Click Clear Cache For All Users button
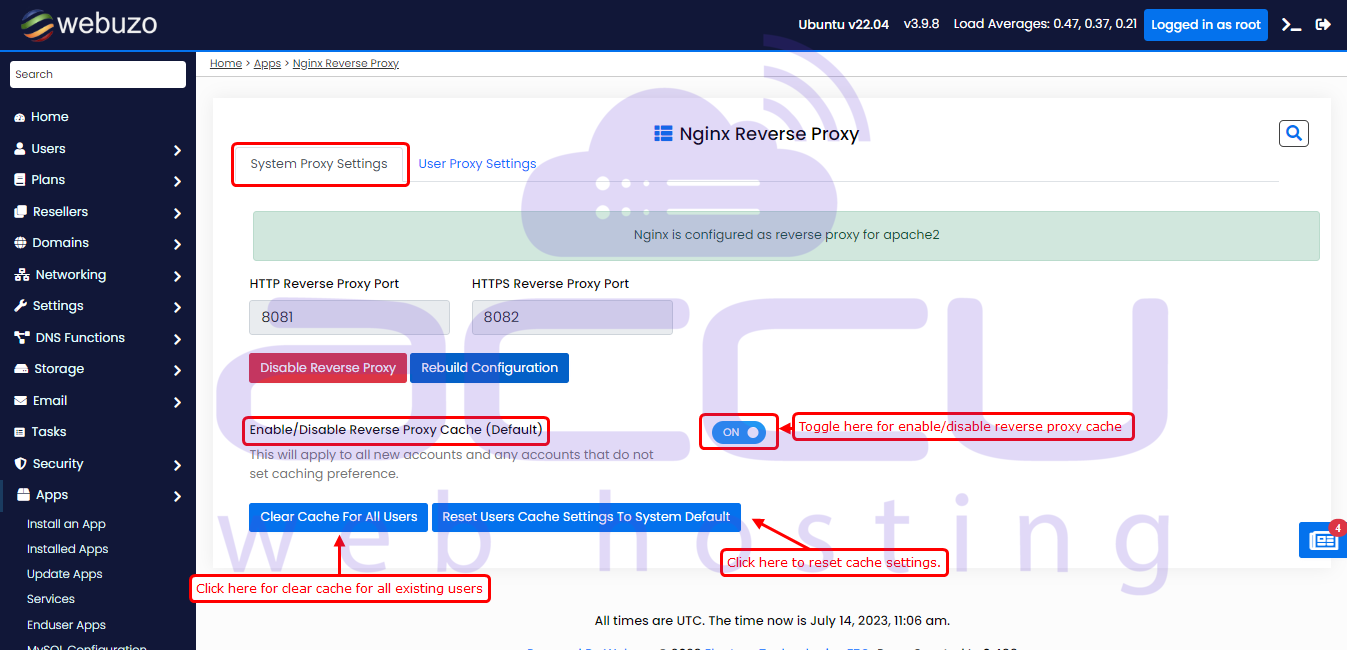 [338, 517]
